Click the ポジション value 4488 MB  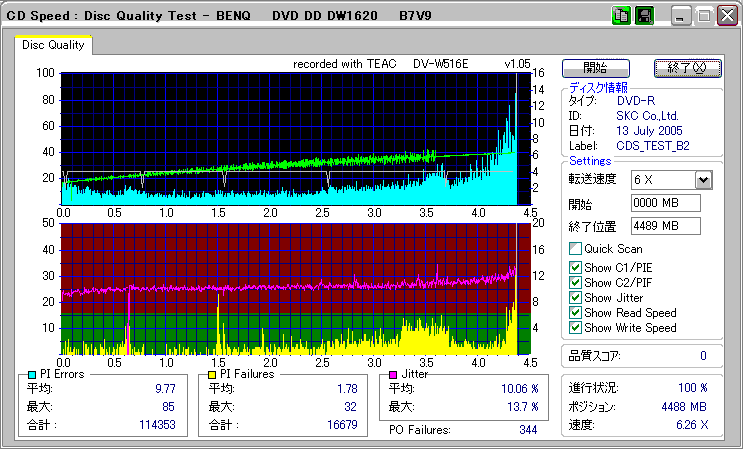[684, 407]
